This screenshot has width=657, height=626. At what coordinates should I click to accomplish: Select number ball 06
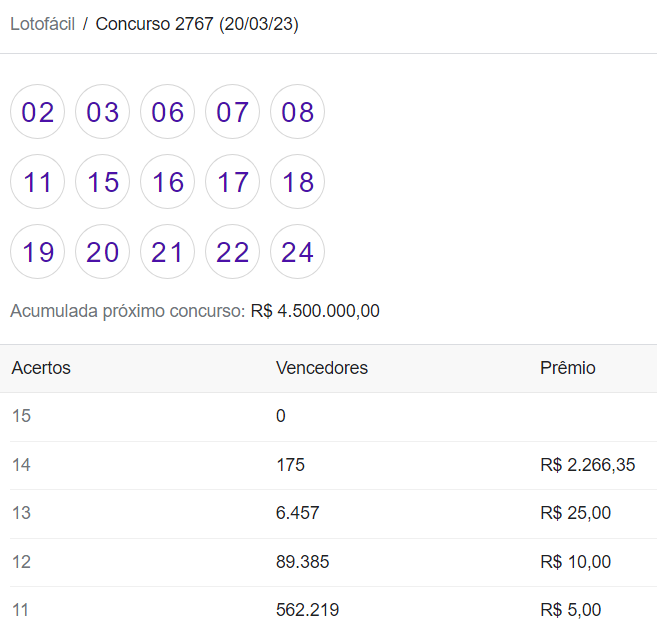(167, 111)
